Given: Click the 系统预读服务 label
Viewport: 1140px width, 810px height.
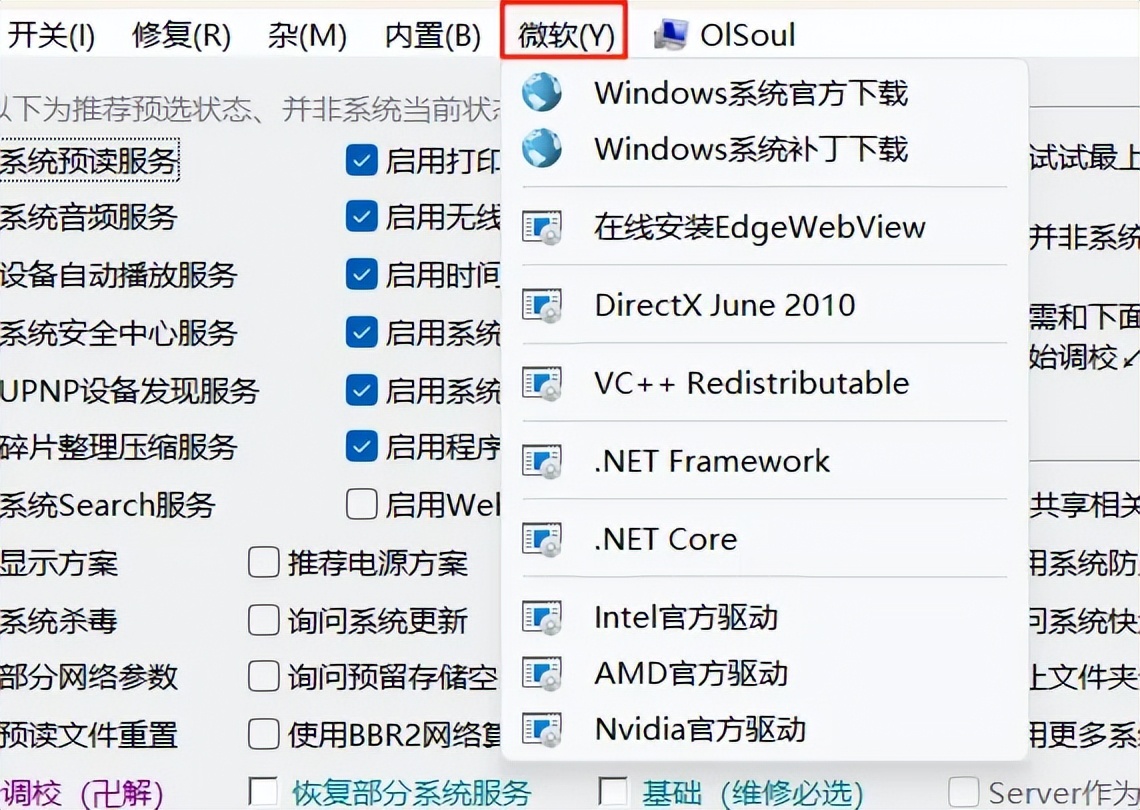Looking at the screenshot, I should click(89, 161).
